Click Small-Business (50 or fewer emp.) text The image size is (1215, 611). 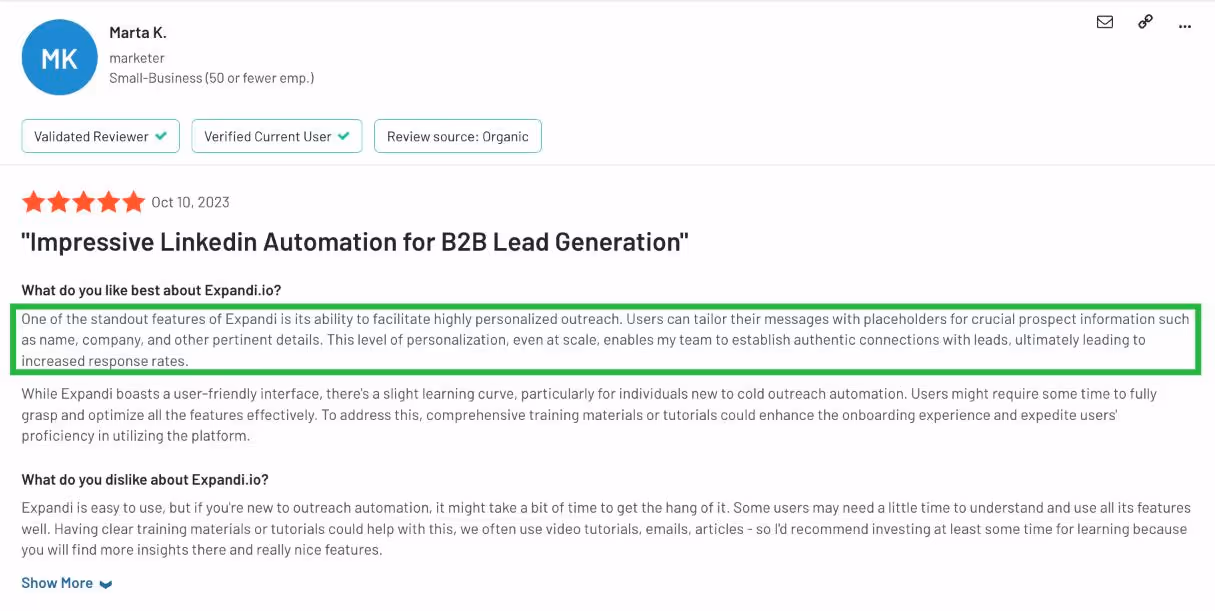(211, 78)
